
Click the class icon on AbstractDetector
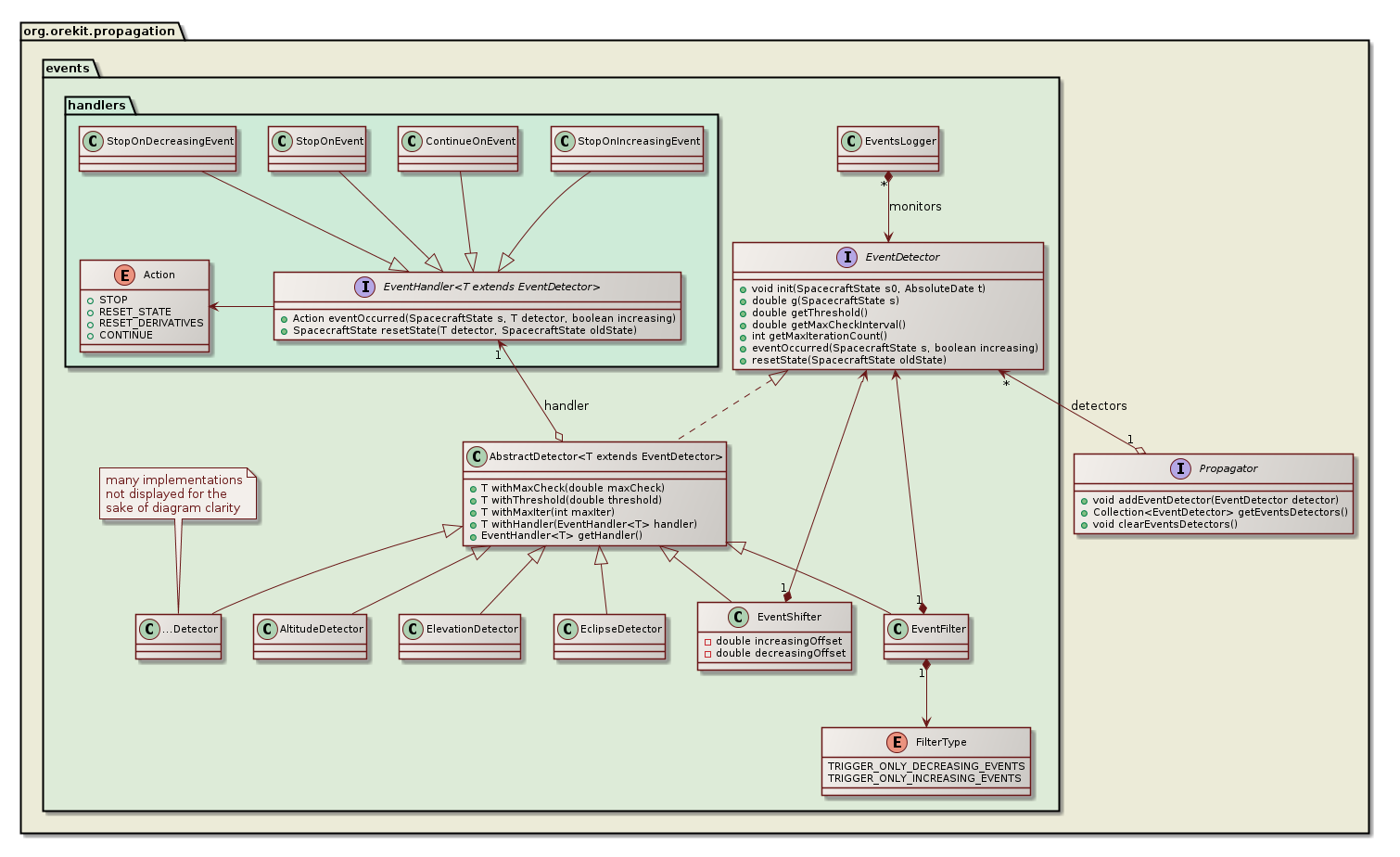click(475, 456)
